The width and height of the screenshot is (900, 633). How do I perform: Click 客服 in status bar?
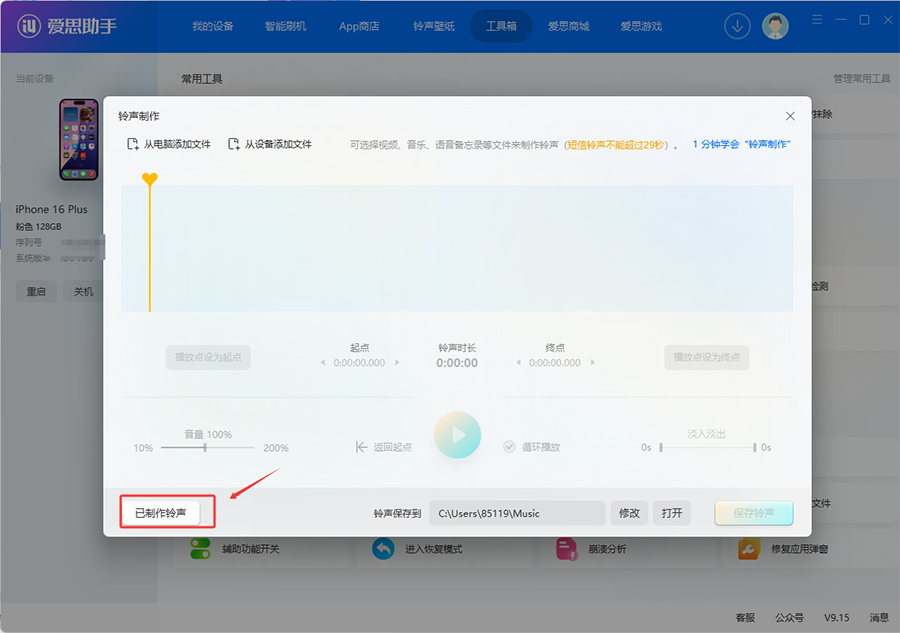point(745,618)
